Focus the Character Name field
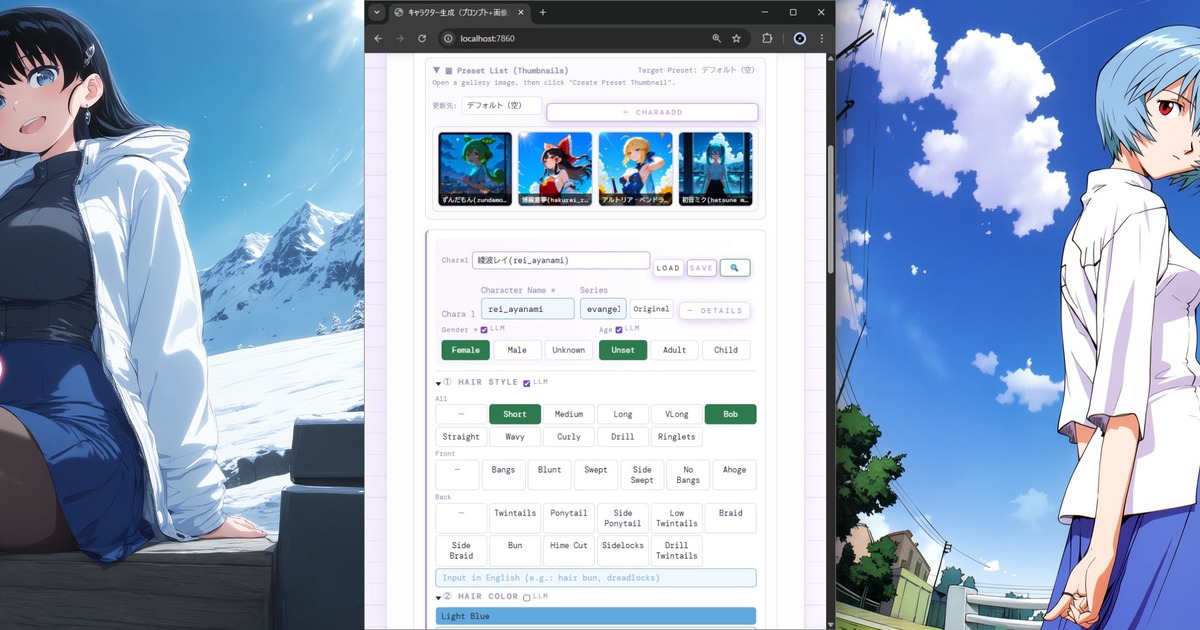 (528, 309)
